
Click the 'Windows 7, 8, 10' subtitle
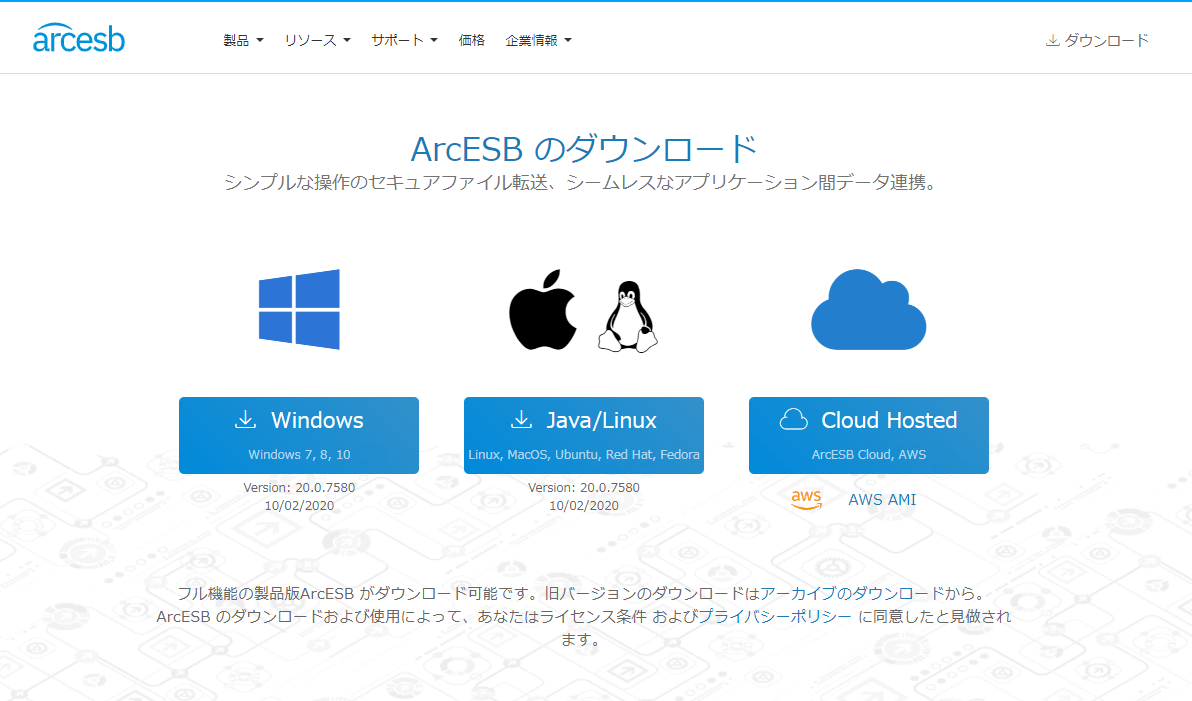[x=299, y=455]
